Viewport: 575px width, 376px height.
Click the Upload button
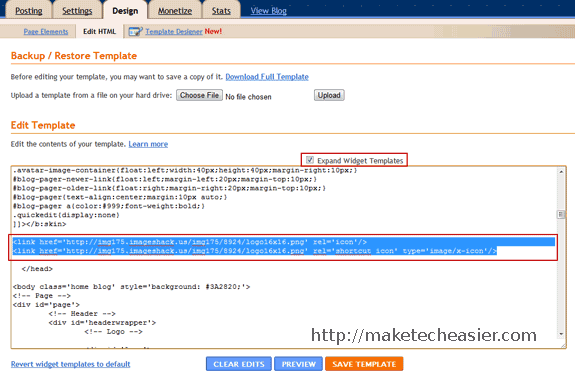coord(329,95)
